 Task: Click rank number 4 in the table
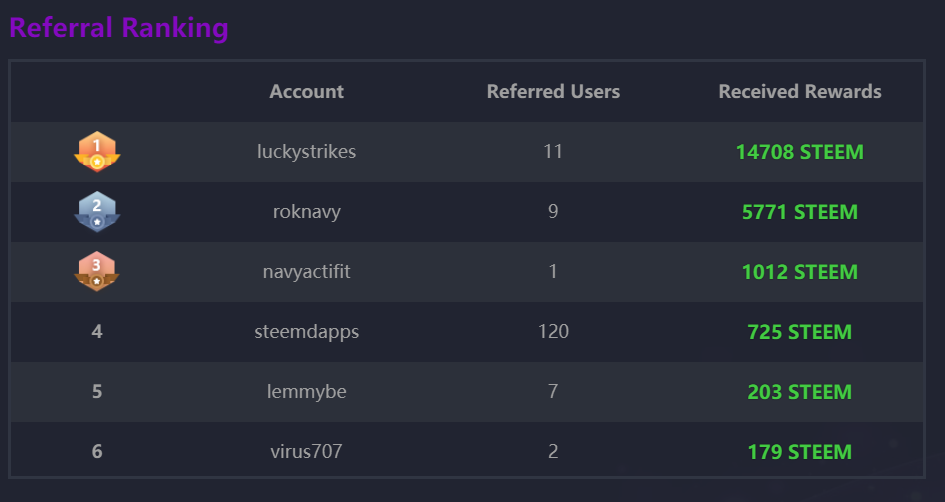pyautogui.click(x=97, y=332)
